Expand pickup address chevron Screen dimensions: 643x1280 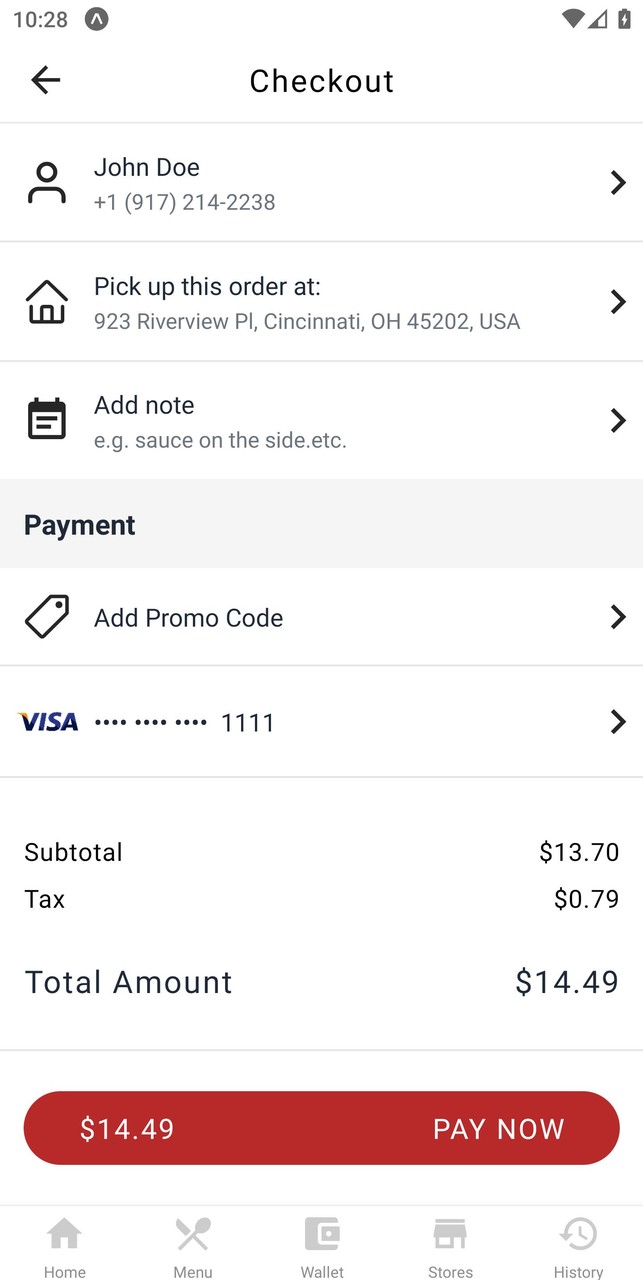click(x=618, y=302)
